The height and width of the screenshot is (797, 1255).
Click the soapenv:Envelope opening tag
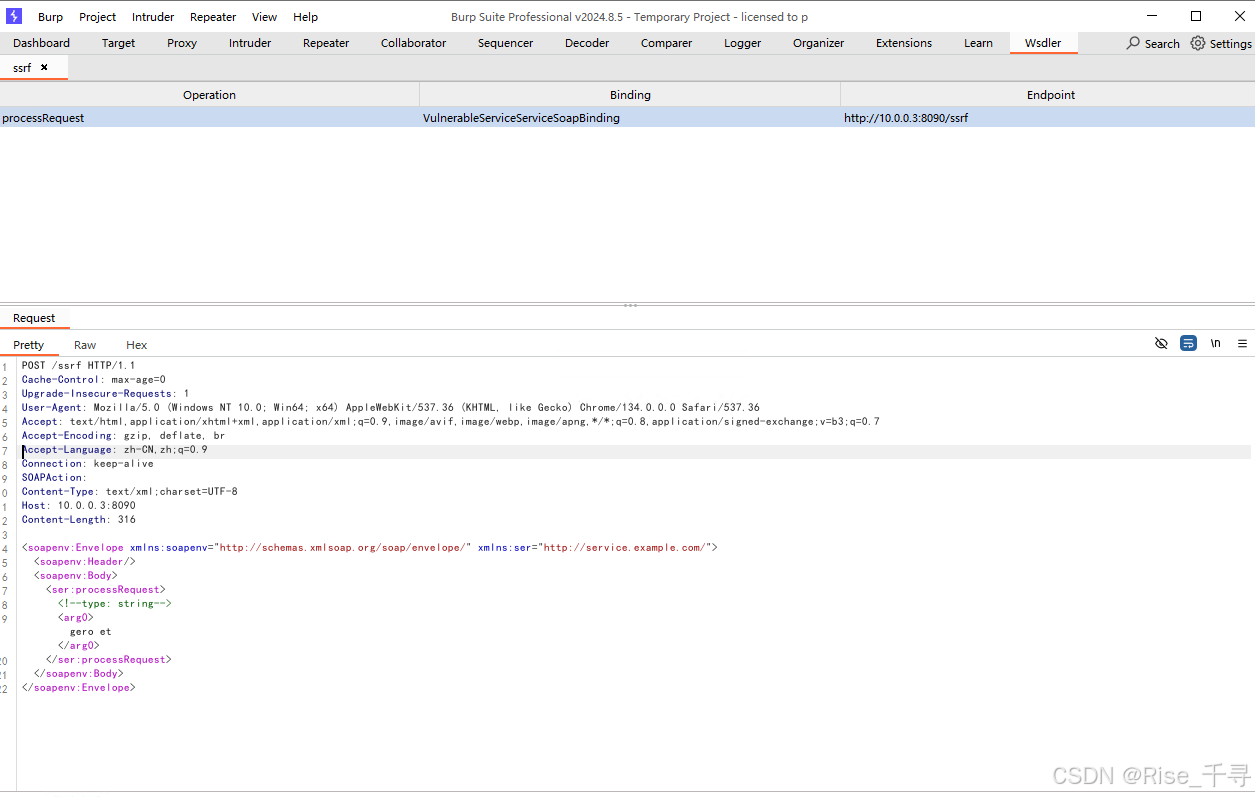point(370,548)
